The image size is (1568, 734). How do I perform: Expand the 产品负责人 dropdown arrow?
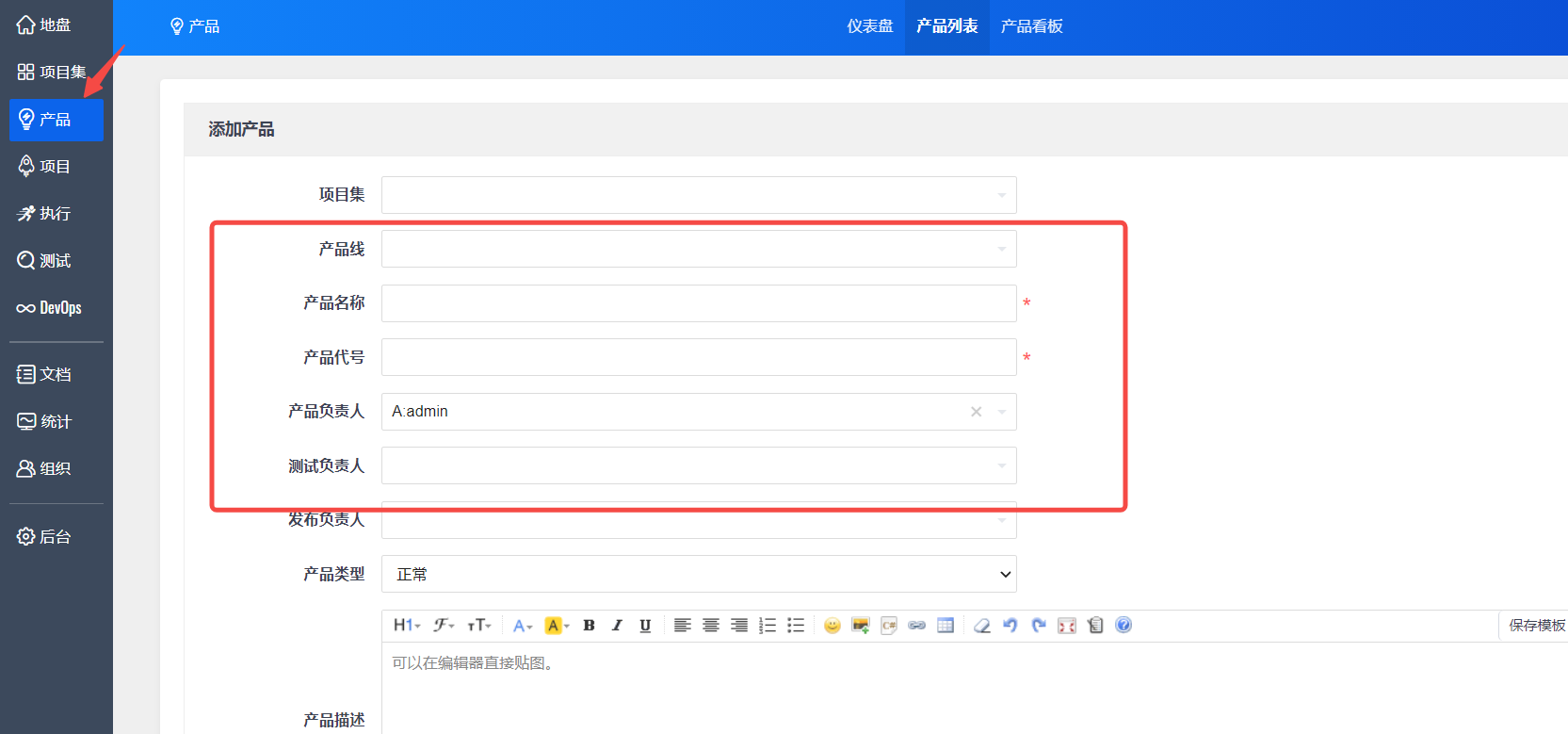[x=1002, y=412]
